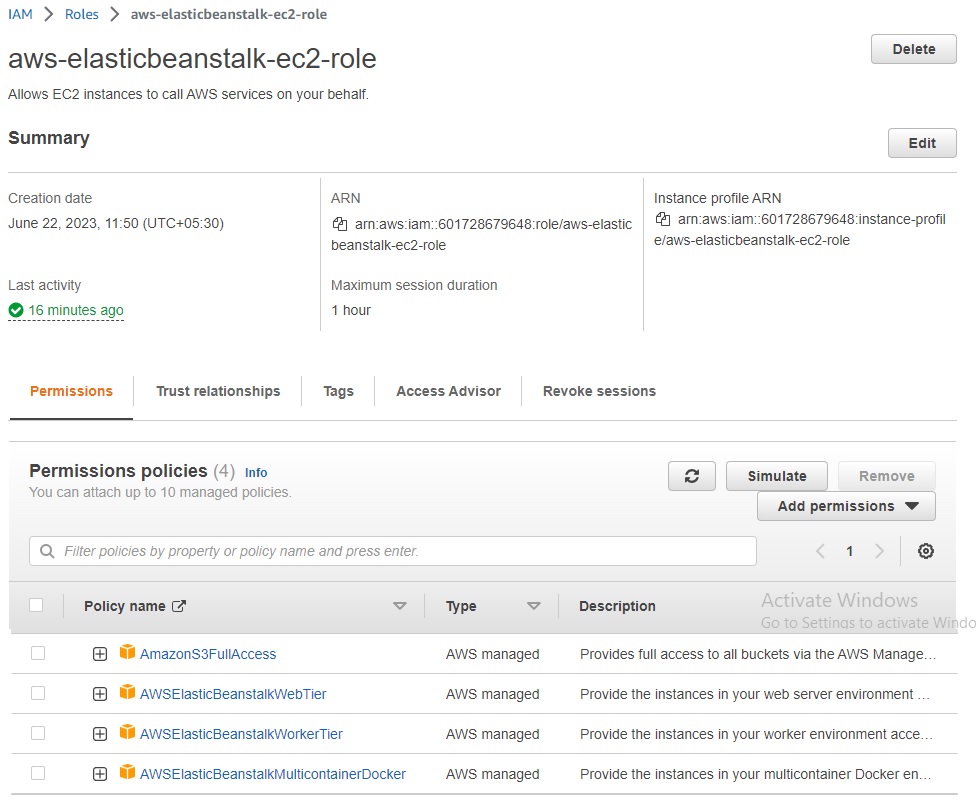Viewport: 976px width, 802px height.
Task: Open the Access Advisor tab
Action: 448,391
